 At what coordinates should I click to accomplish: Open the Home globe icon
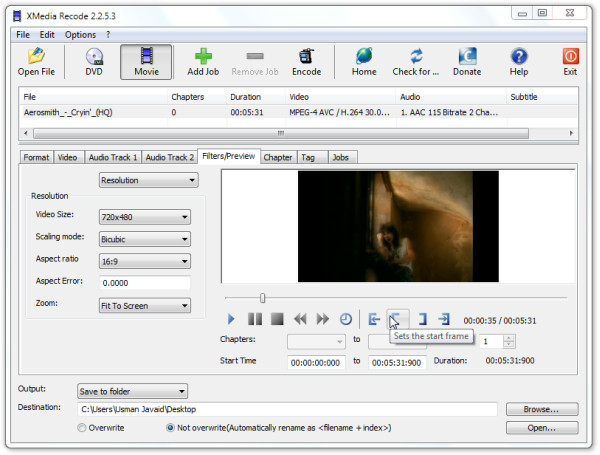[x=364, y=62]
